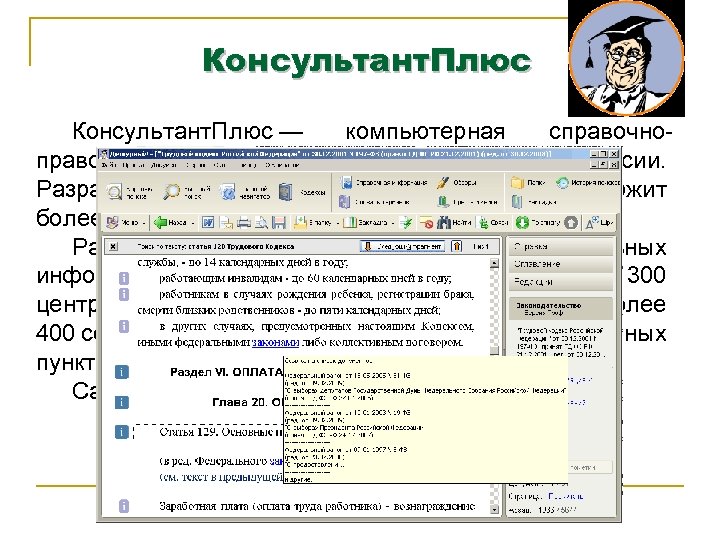Click the document vertical scrollbar thumb

coord(494,350)
